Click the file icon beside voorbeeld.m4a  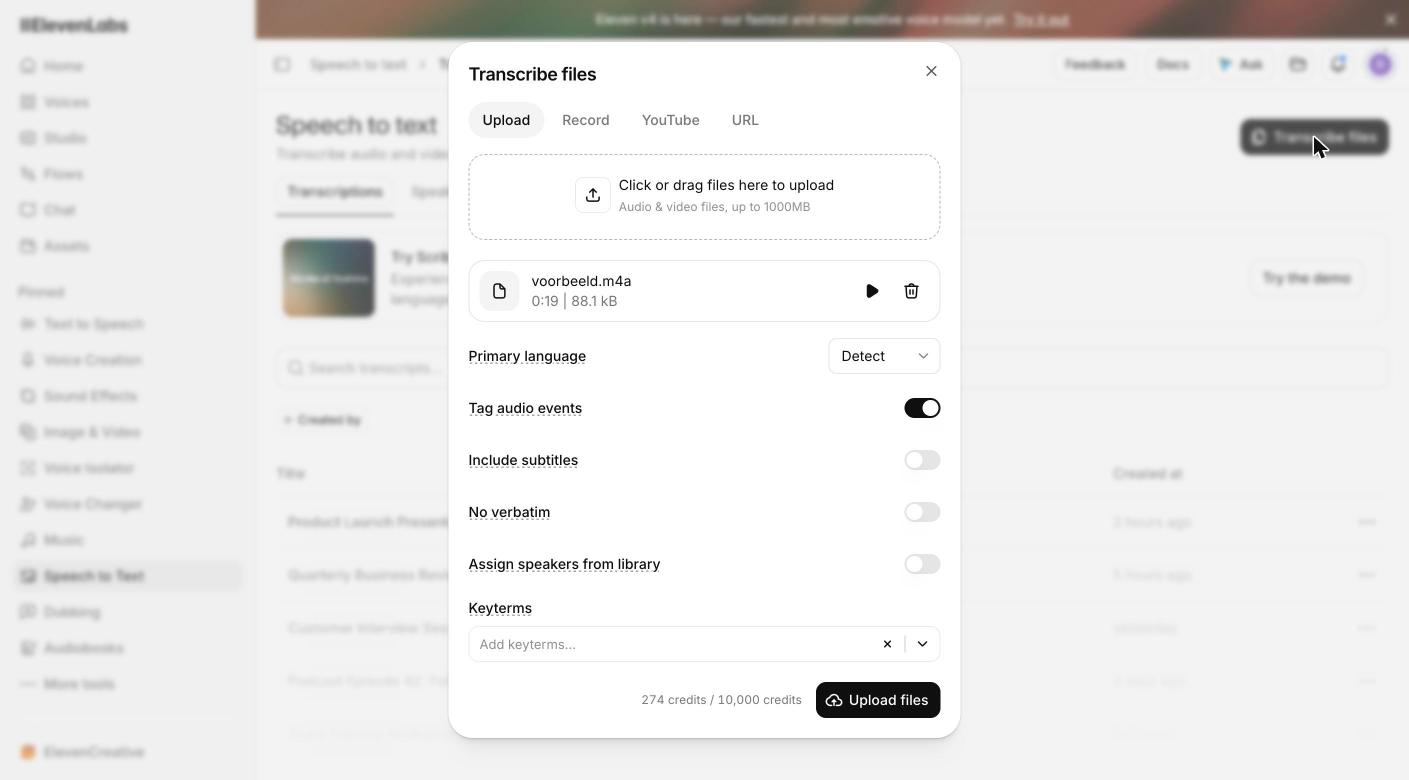coord(499,291)
